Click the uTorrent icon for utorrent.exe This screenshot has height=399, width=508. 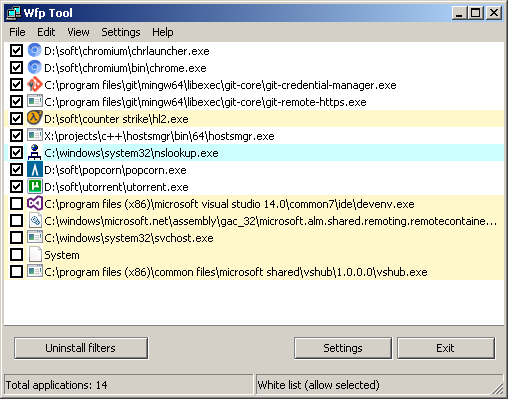(x=34, y=187)
